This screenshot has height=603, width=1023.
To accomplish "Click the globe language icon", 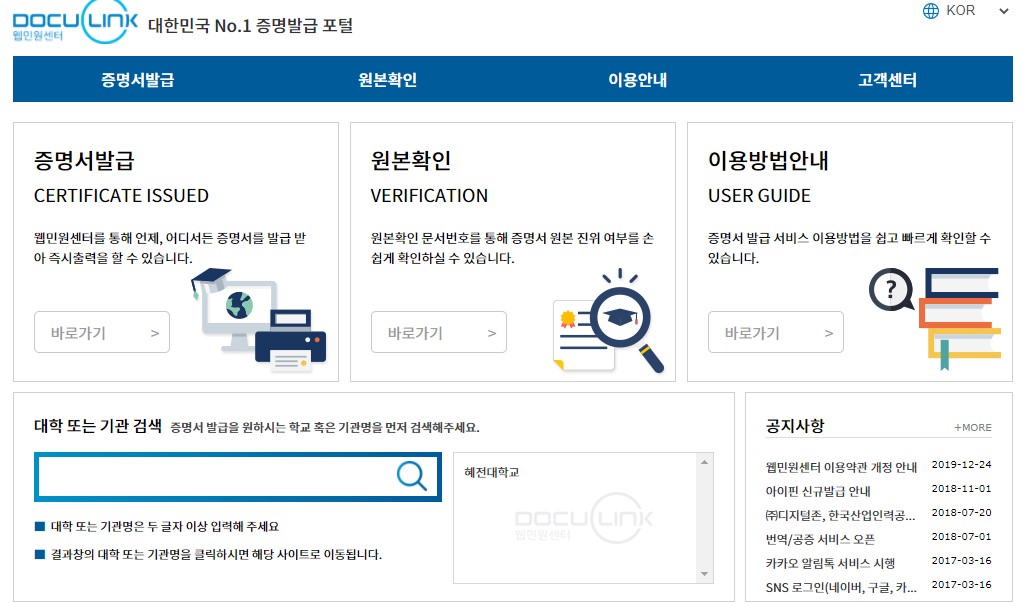I will coord(931,11).
